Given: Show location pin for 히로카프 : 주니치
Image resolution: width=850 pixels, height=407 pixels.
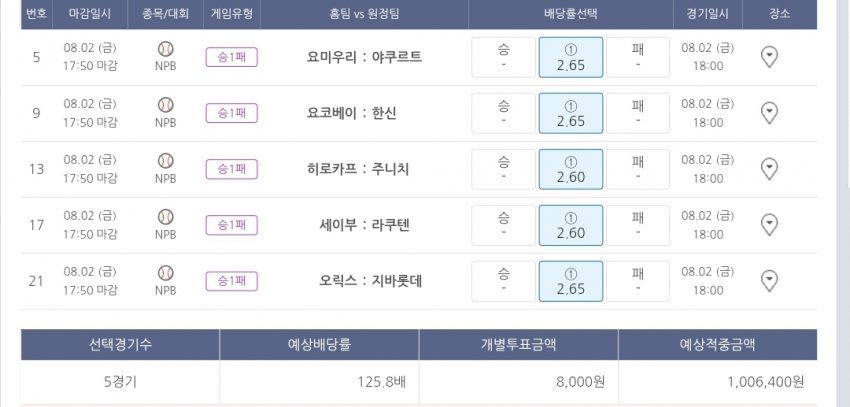Looking at the screenshot, I should pyautogui.click(x=769, y=168).
